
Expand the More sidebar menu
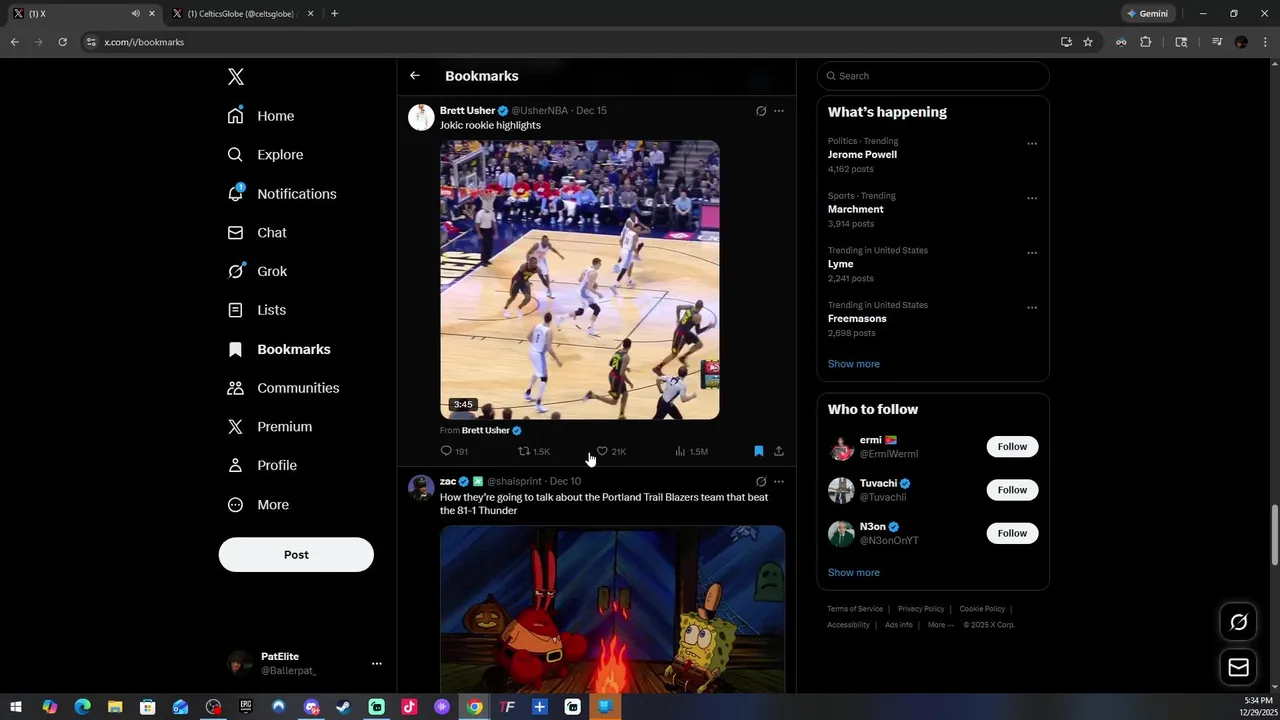(258, 505)
